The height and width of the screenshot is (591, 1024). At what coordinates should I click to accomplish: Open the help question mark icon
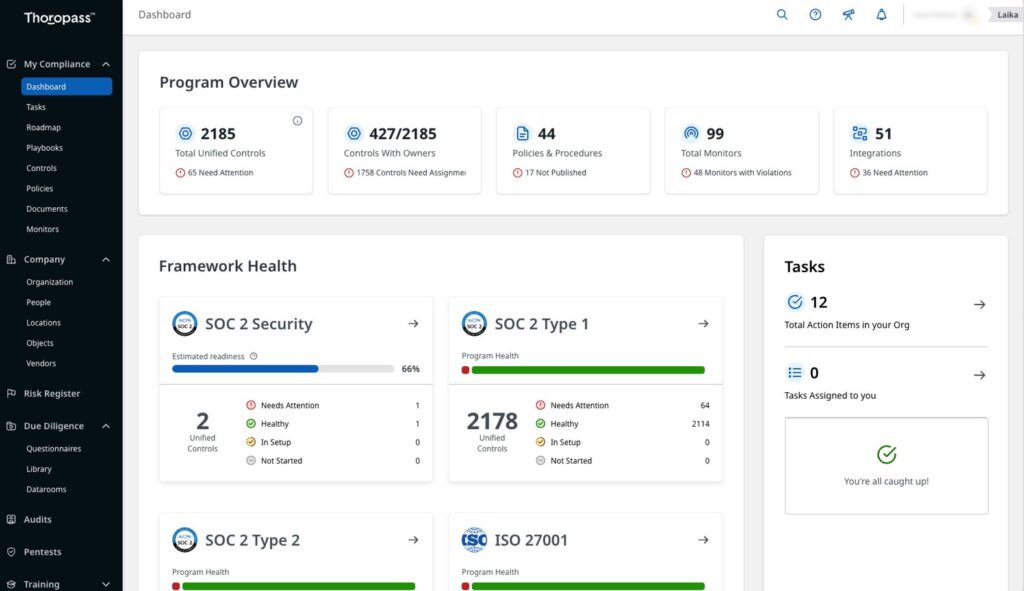point(815,15)
